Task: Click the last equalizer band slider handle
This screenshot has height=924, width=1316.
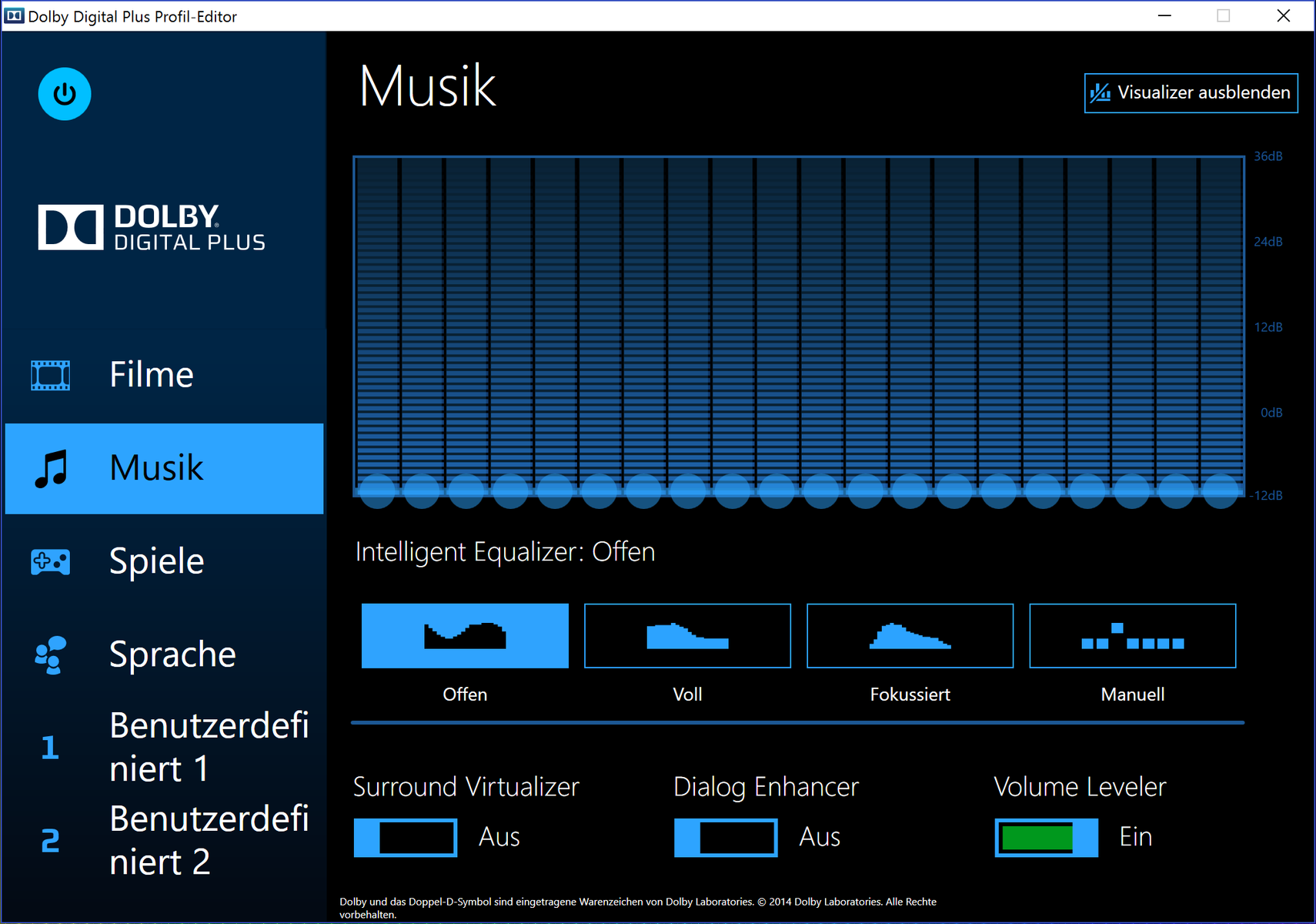Action: click(x=1221, y=490)
